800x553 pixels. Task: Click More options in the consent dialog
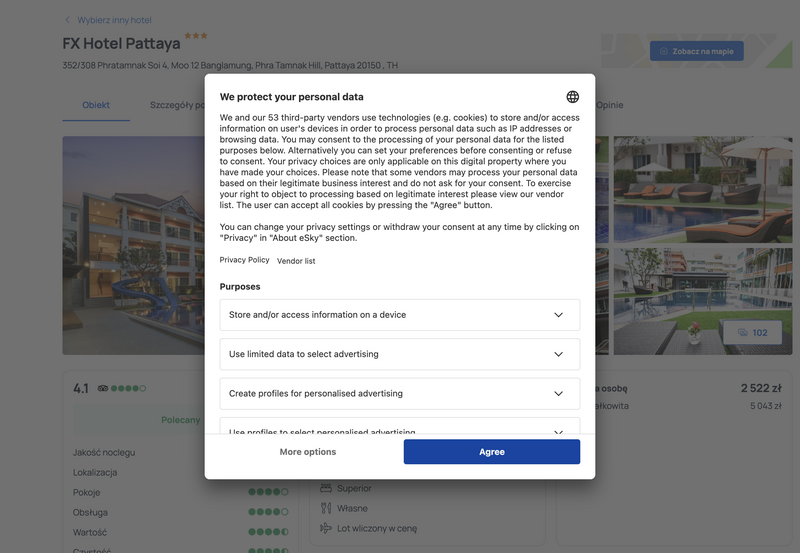308,452
